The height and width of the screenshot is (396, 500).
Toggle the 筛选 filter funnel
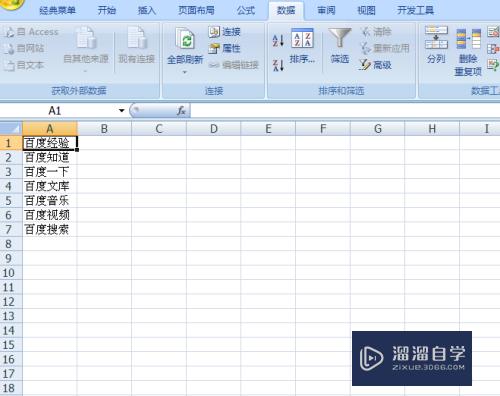340,46
